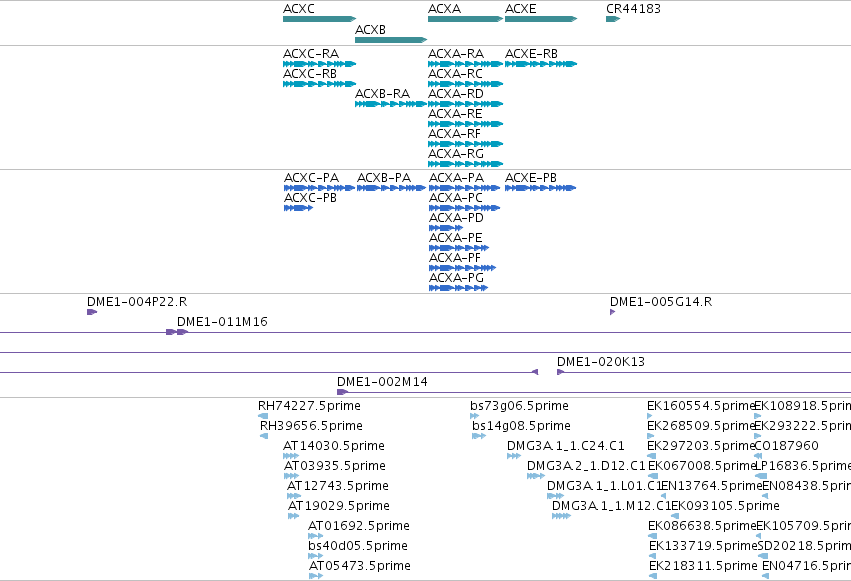The height and width of the screenshot is (581, 851).
Task: Select the ACXE gene feature
Action: [541, 19]
